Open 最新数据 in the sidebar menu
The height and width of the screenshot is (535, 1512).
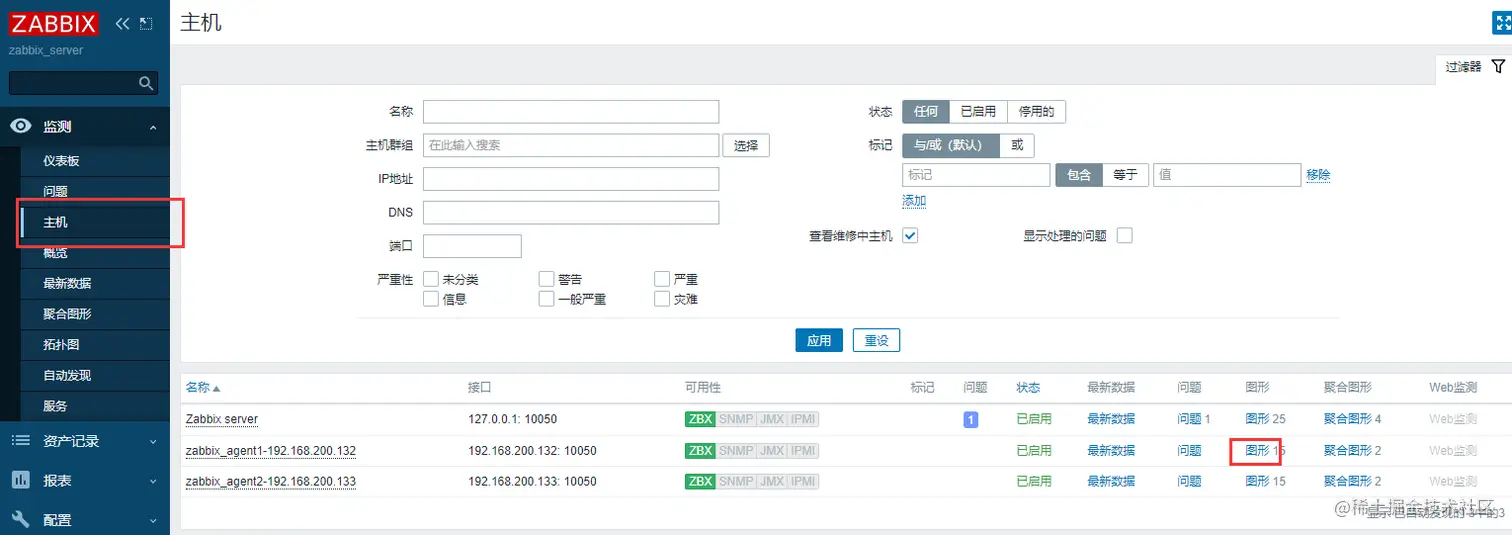pos(67,283)
